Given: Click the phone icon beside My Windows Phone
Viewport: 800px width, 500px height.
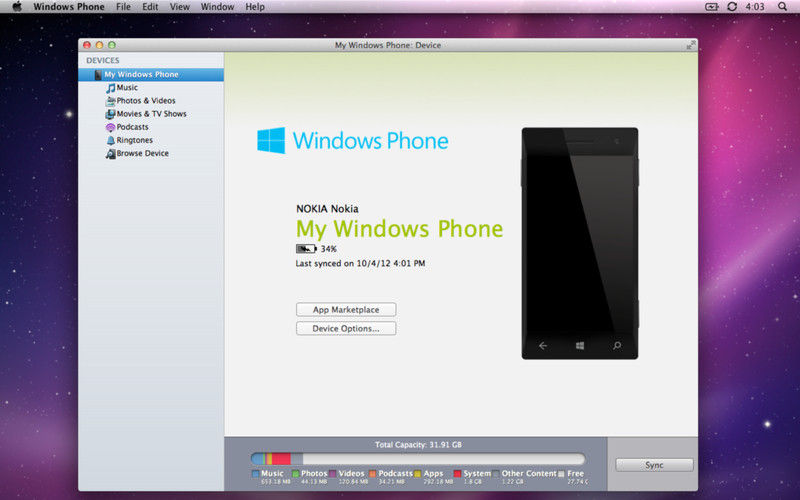Looking at the screenshot, I should tap(98, 74).
